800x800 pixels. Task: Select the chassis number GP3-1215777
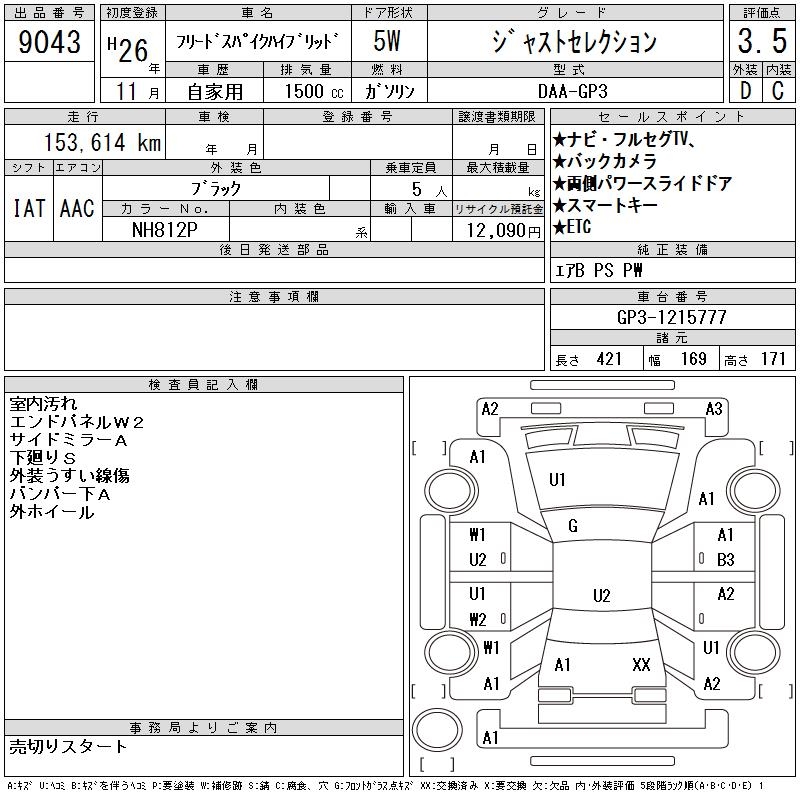click(672, 317)
